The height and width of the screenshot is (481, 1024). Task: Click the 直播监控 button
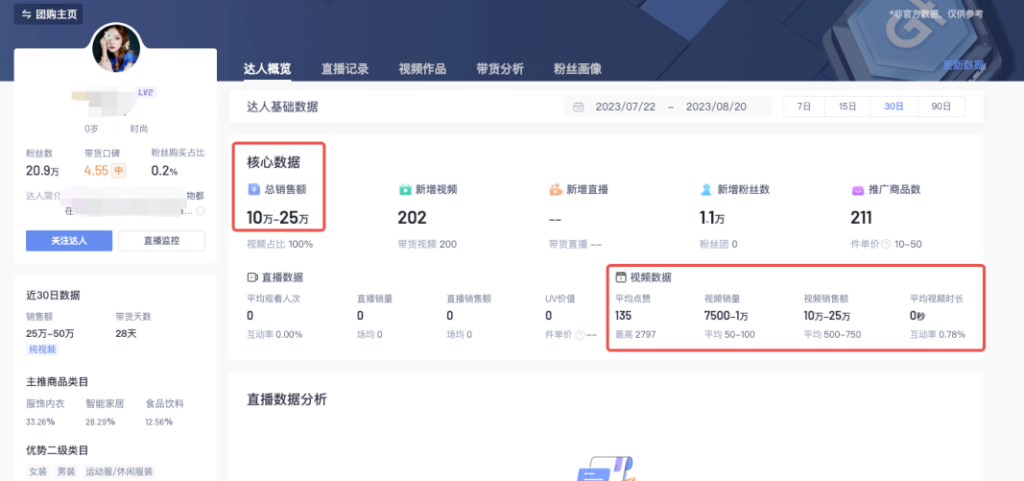[161, 240]
